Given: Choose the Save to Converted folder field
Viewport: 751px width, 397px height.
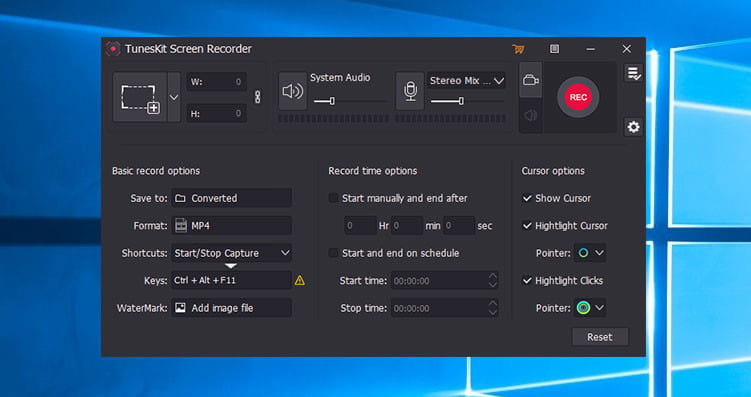Looking at the screenshot, I should (231, 198).
